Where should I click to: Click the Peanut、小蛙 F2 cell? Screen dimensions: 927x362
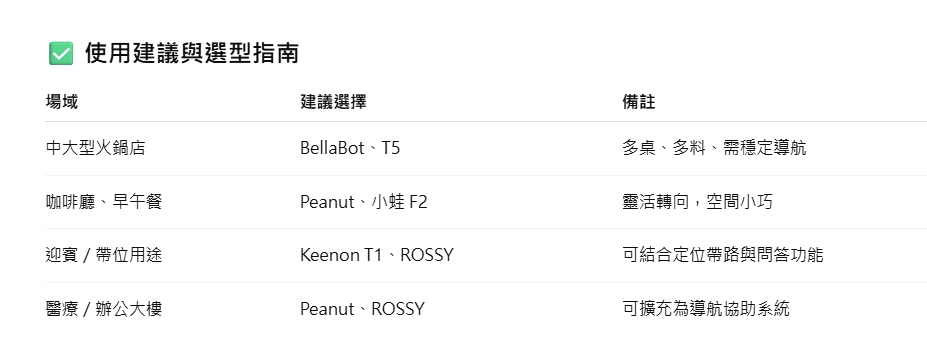[x=364, y=202]
